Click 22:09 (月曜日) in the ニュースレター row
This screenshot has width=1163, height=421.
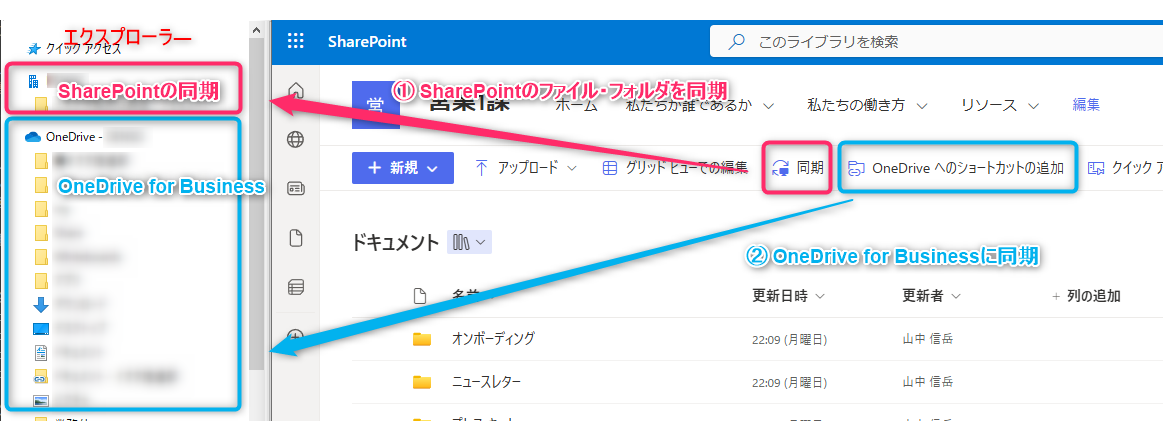(x=789, y=383)
